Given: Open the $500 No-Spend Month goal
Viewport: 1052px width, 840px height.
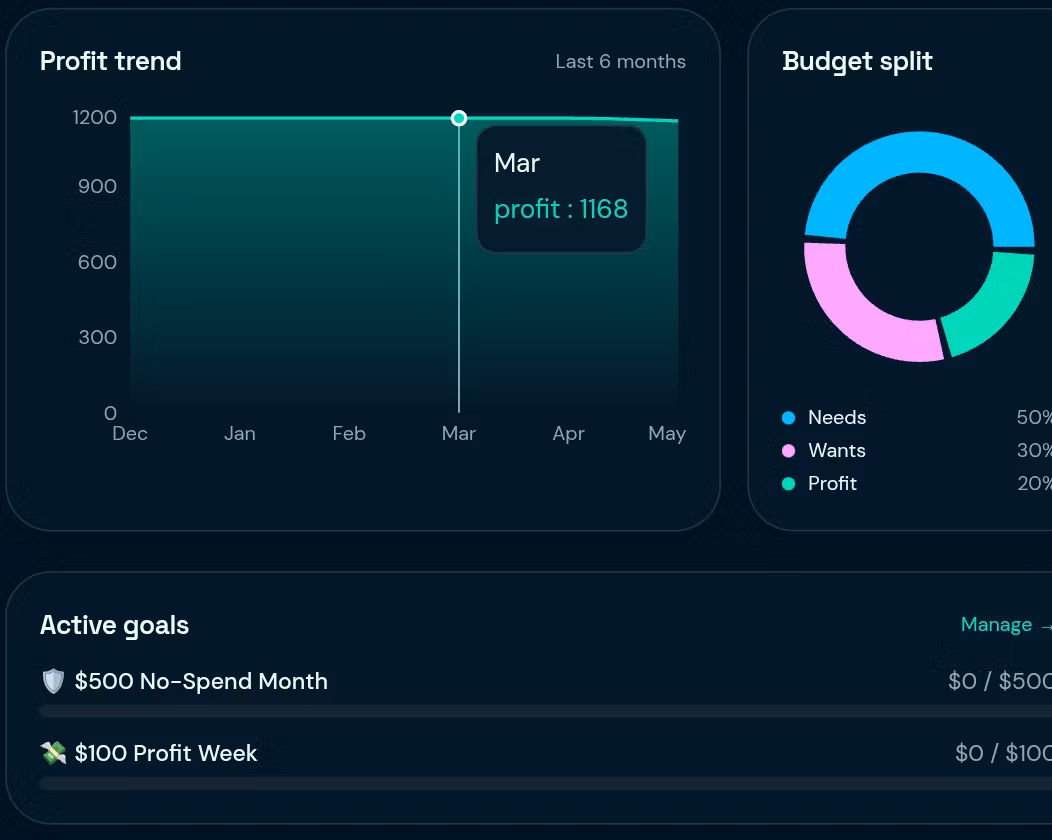Looking at the screenshot, I should point(201,681).
